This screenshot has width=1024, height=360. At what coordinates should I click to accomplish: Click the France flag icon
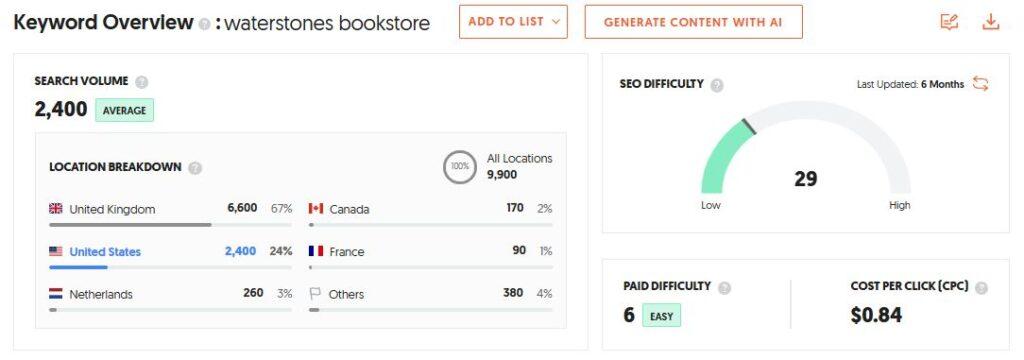click(x=316, y=251)
